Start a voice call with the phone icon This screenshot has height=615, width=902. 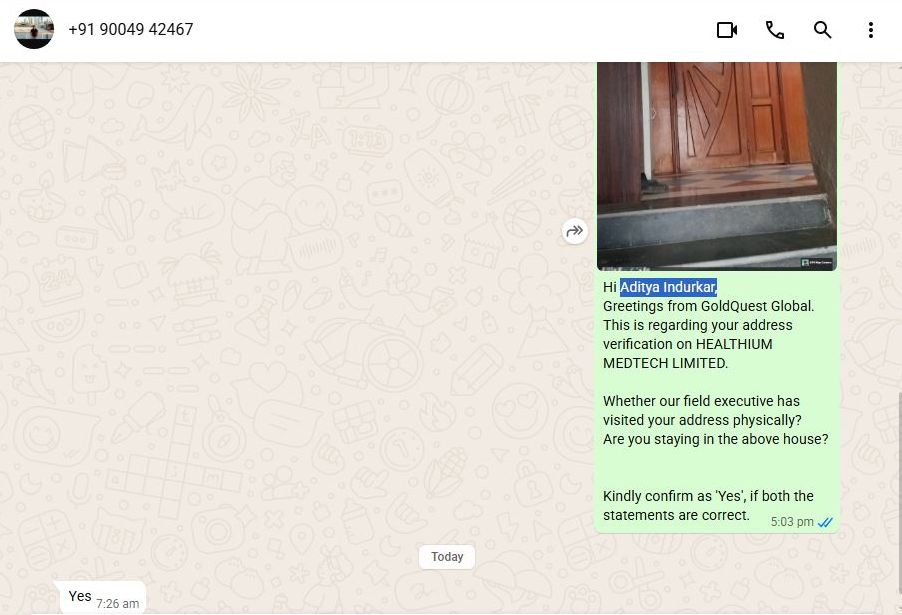point(775,30)
